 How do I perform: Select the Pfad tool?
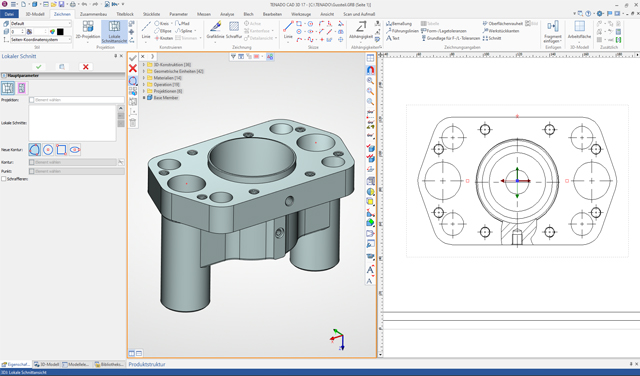182,24
